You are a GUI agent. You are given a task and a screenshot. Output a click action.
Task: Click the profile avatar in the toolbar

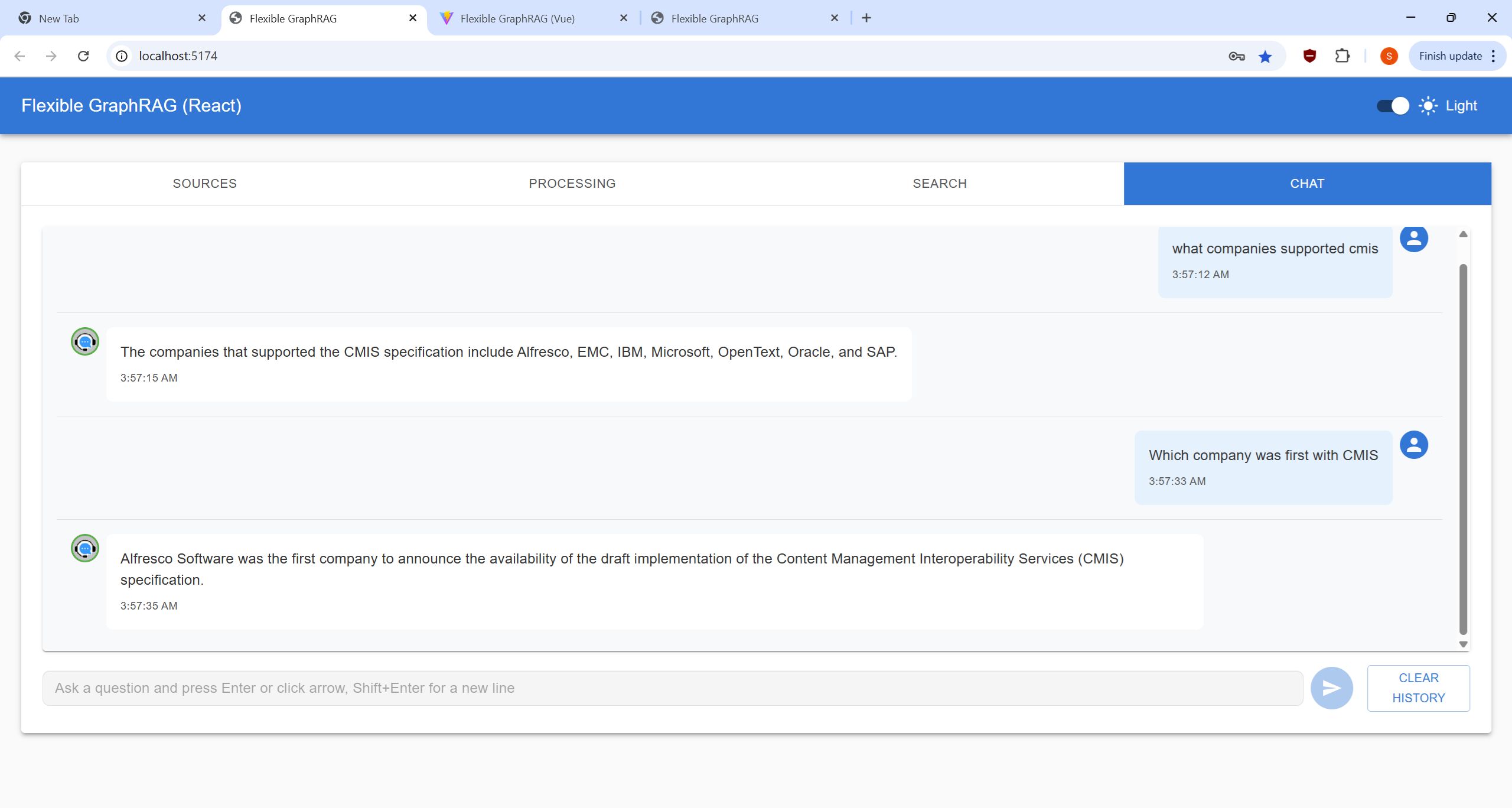tap(1388, 56)
